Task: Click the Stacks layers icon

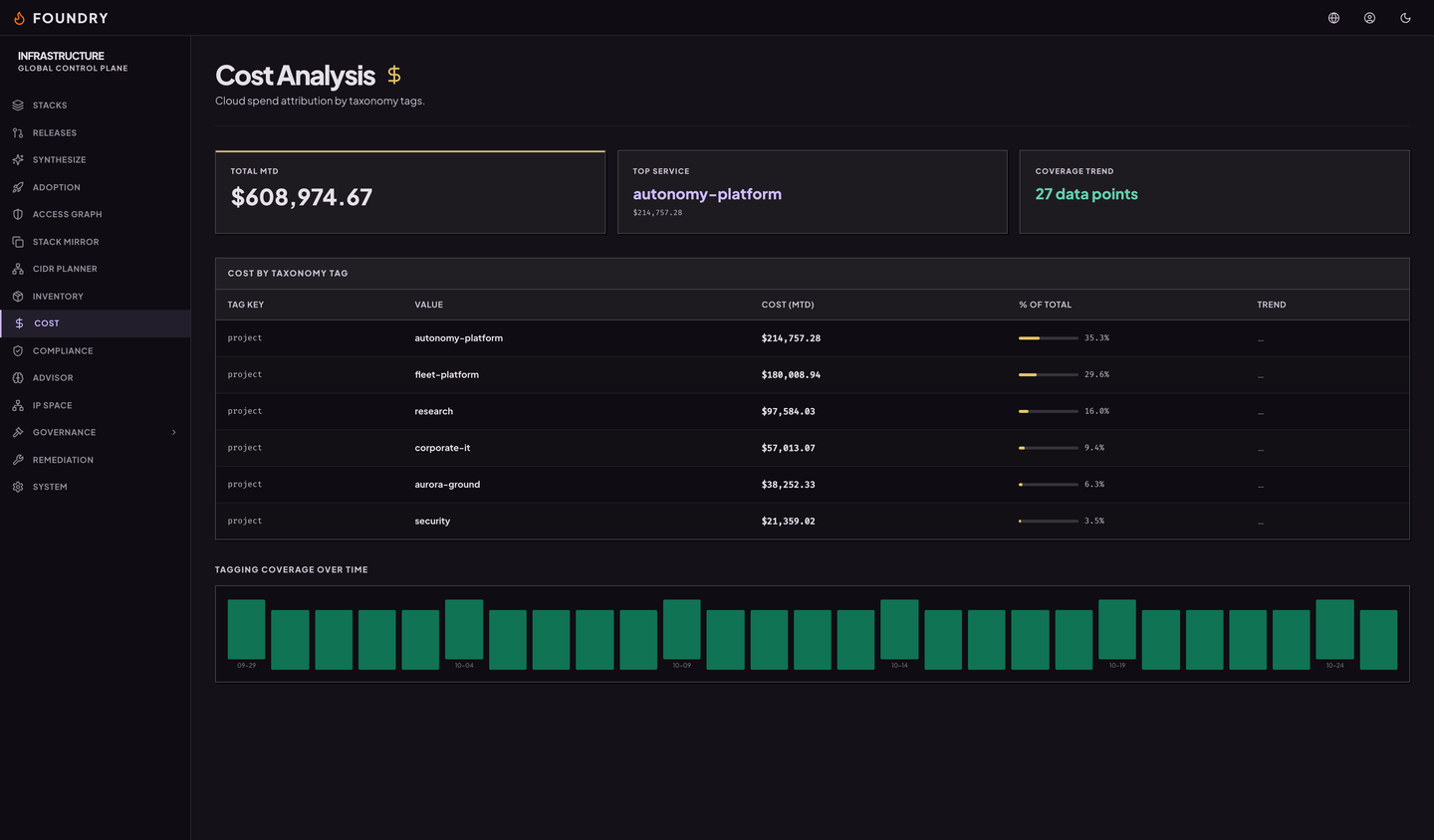Action: 18,105
